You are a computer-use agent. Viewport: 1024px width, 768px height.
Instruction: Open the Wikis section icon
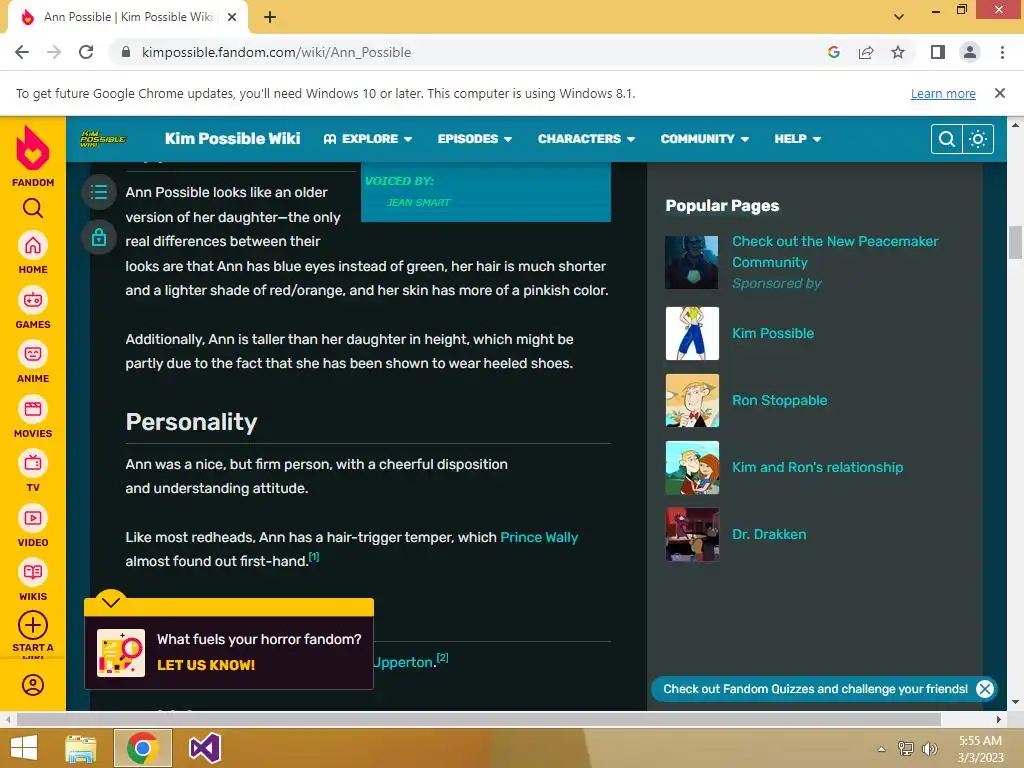coord(33,573)
